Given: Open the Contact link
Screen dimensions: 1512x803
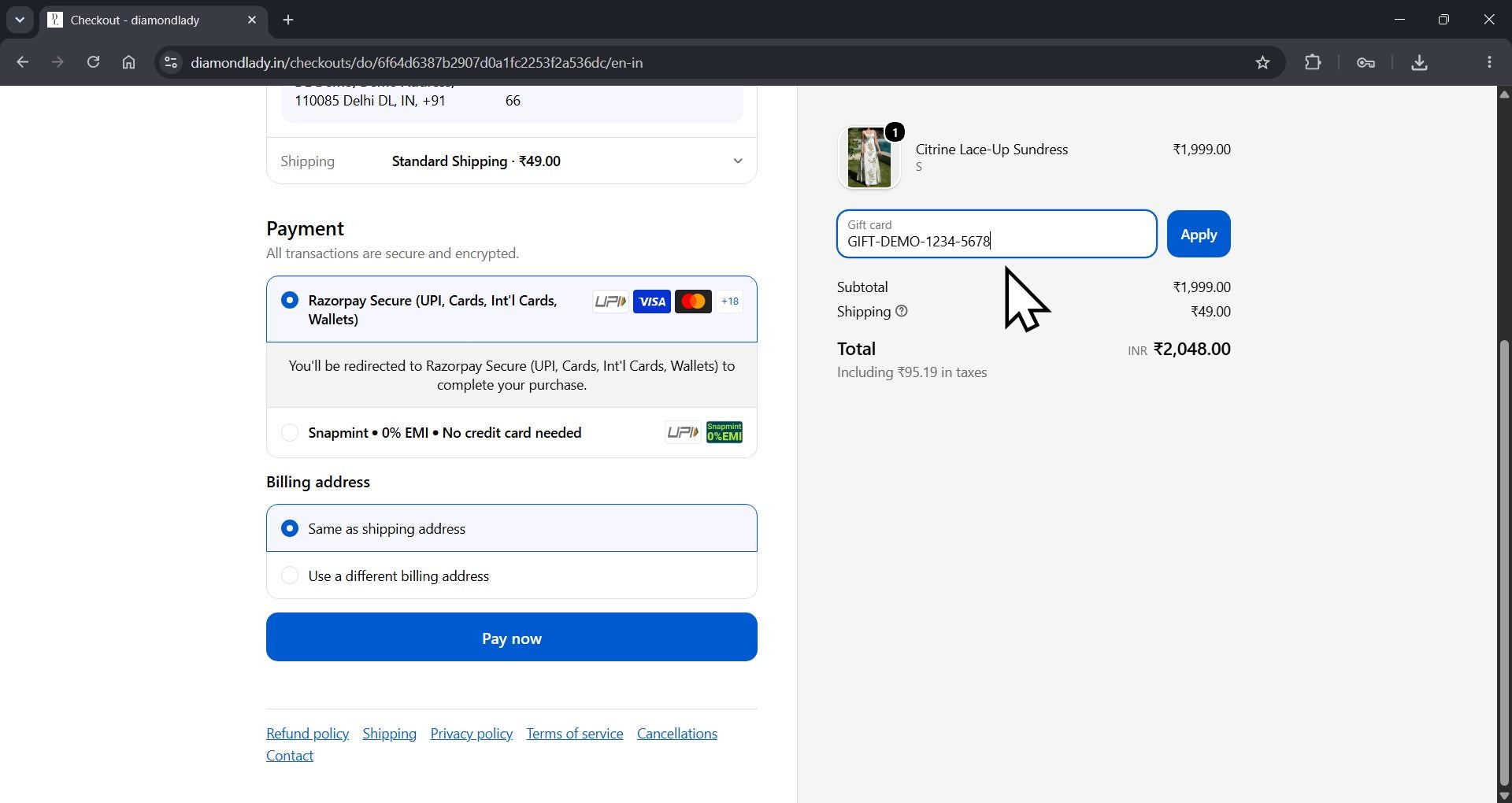Looking at the screenshot, I should pos(290,755).
